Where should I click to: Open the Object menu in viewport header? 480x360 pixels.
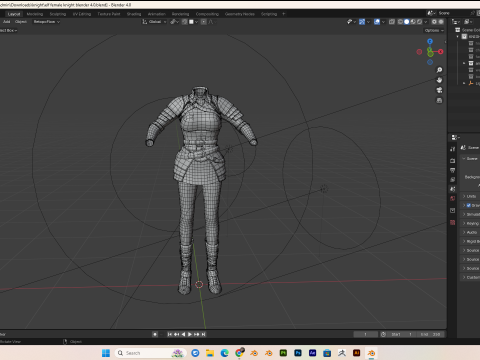[21, 22]
